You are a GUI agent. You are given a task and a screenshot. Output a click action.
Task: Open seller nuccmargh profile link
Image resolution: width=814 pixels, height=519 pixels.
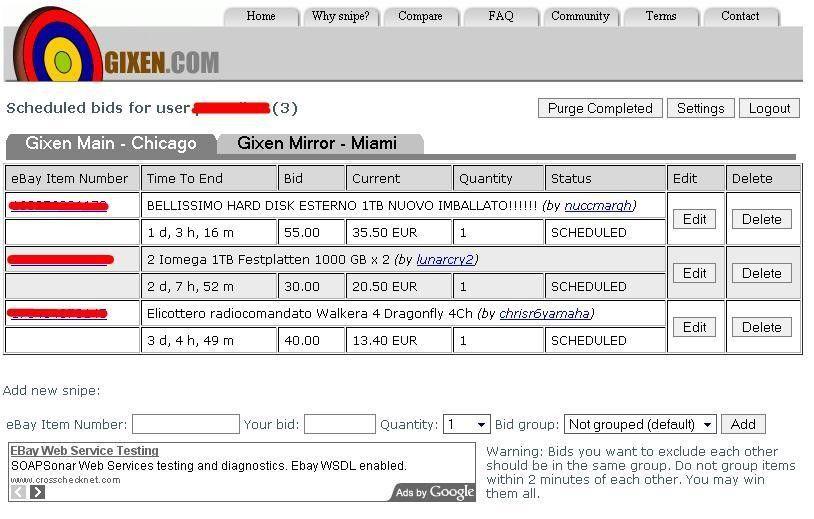(x=598, y=206)
